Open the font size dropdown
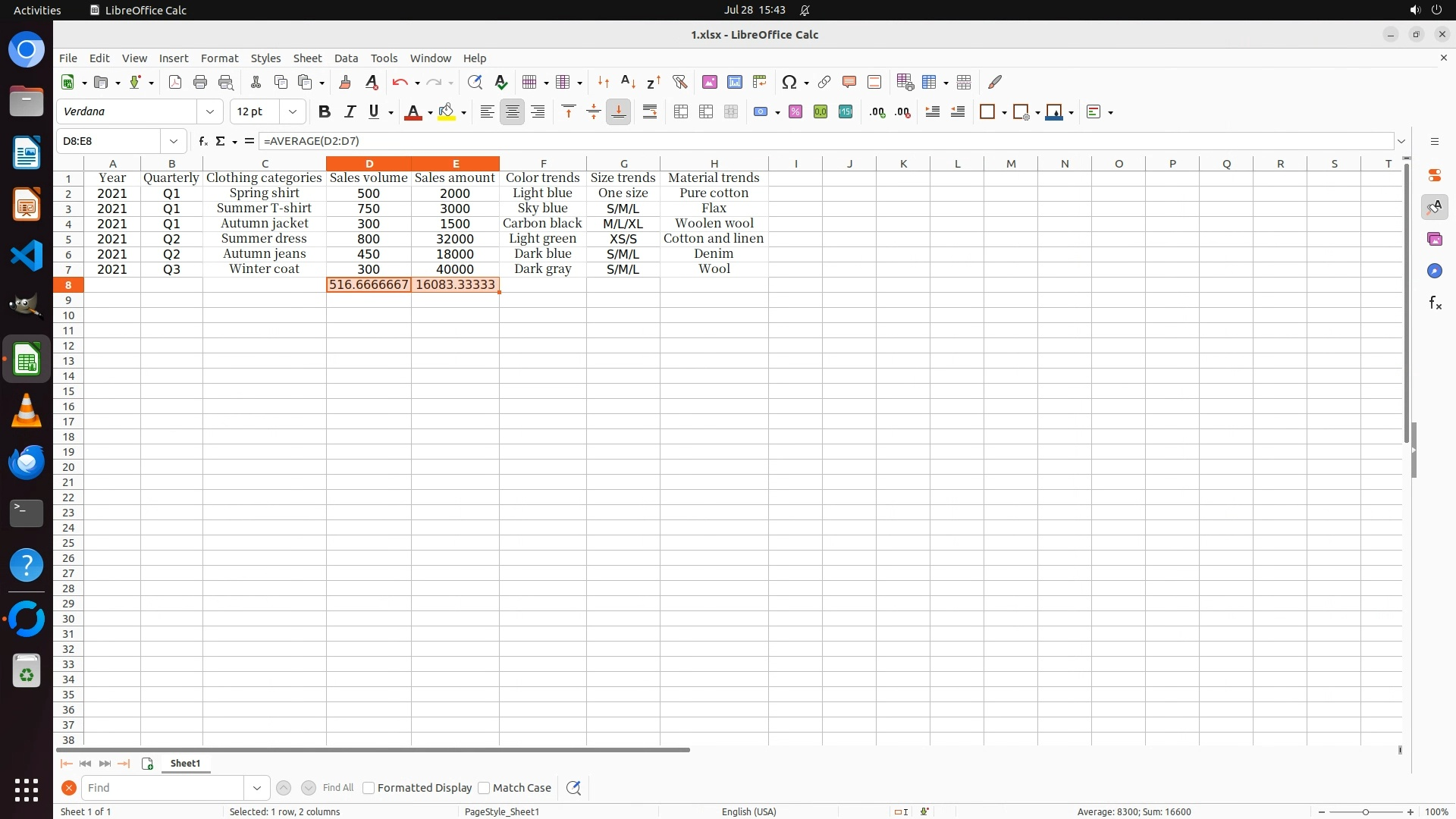 tap(292, 112)
